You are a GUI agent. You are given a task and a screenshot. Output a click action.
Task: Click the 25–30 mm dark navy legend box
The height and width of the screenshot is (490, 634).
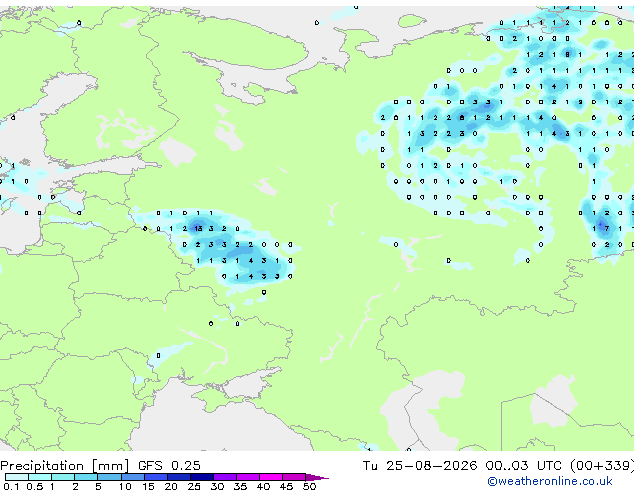(201, 477)
